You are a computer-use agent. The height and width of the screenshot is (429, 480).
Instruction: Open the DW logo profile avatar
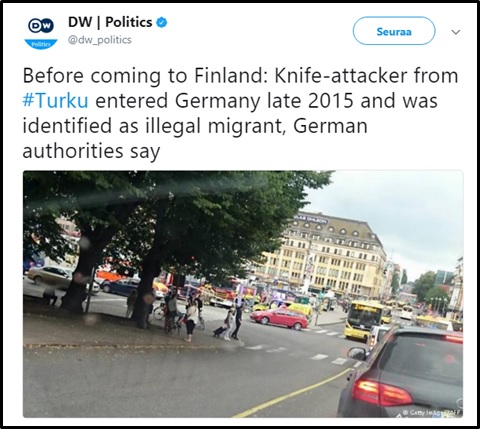(41, 32)
